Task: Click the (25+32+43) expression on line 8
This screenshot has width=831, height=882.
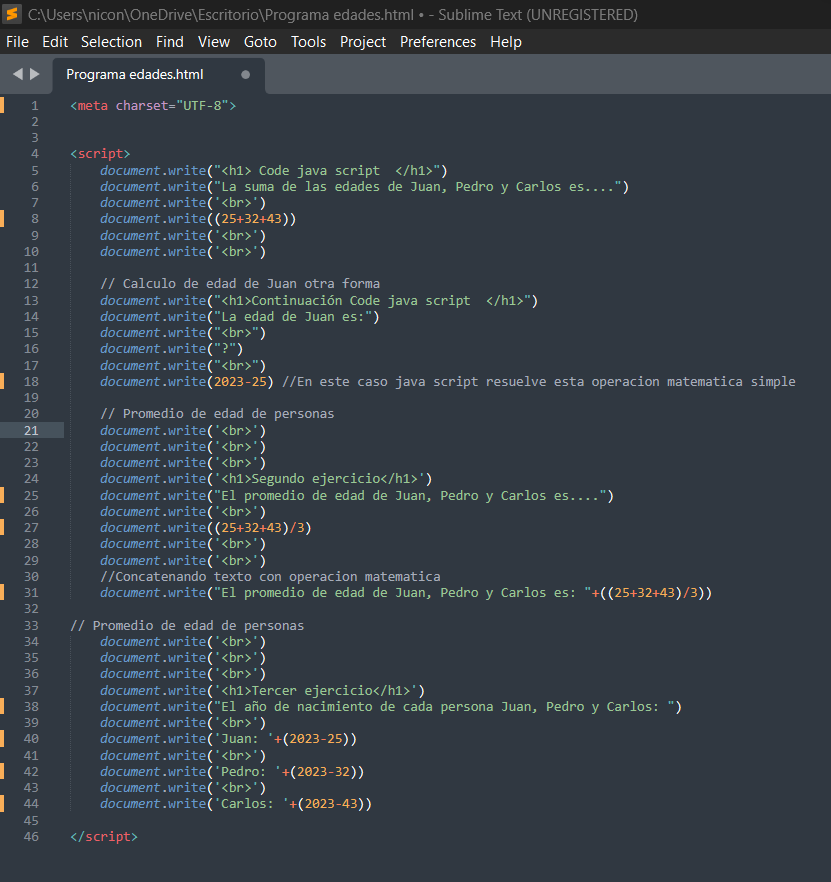Action: pyautogui.click(x=251, y=219)
